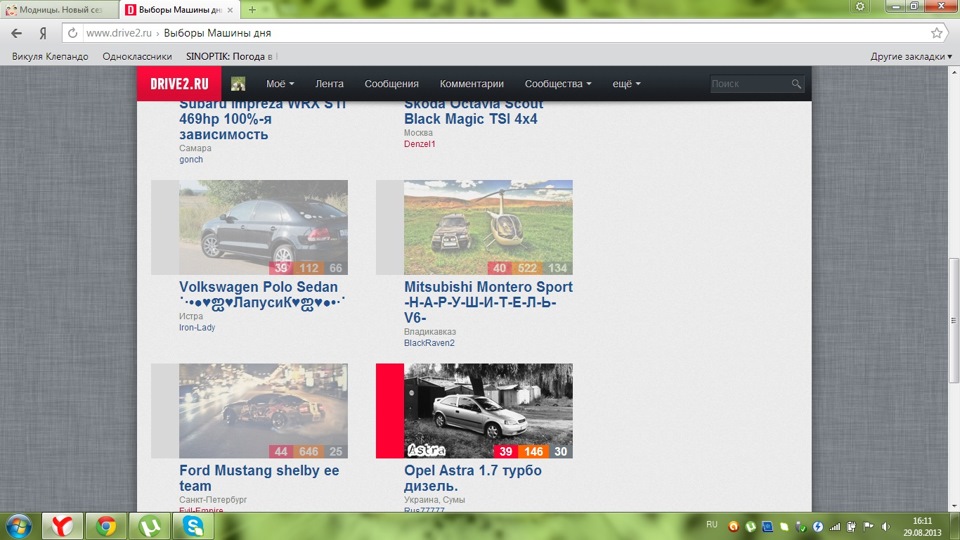Open Ford Mustang shelby ee team link
The image size is (960, 540).
[x=259, y=478]
